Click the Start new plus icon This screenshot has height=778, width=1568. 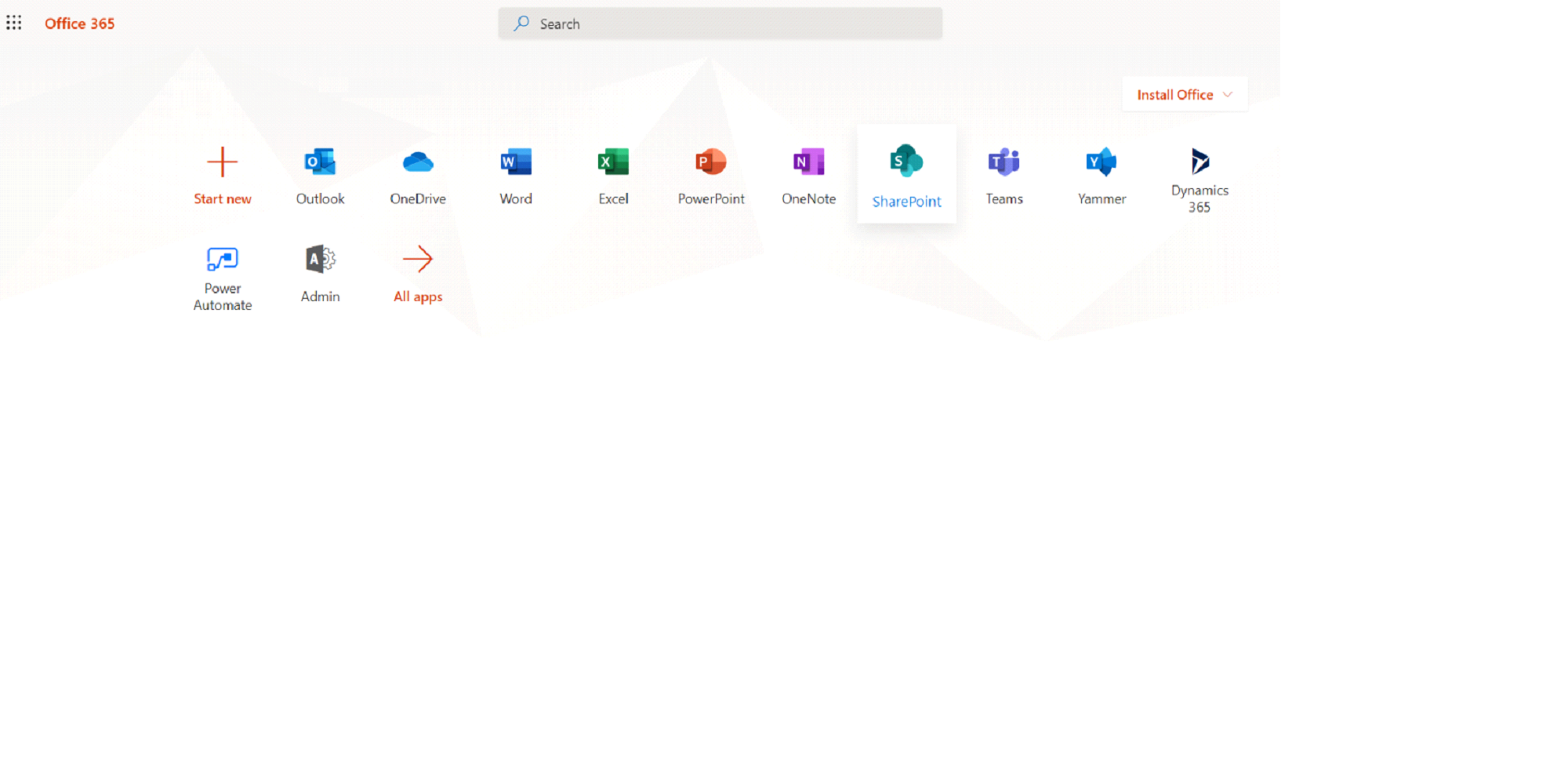(223, 162)
